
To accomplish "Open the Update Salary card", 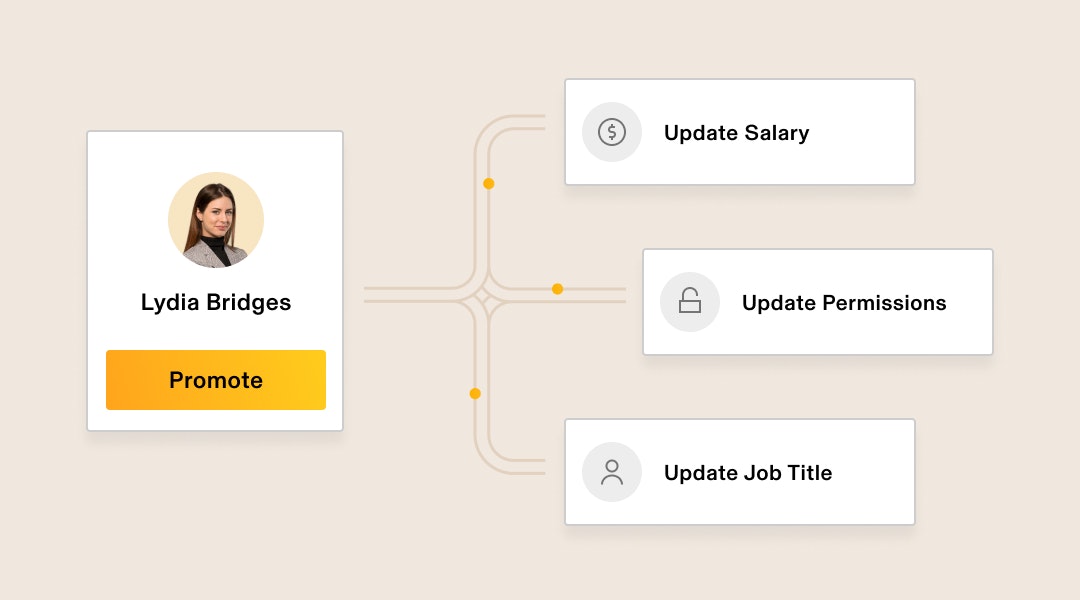I will tap(740, 132).
